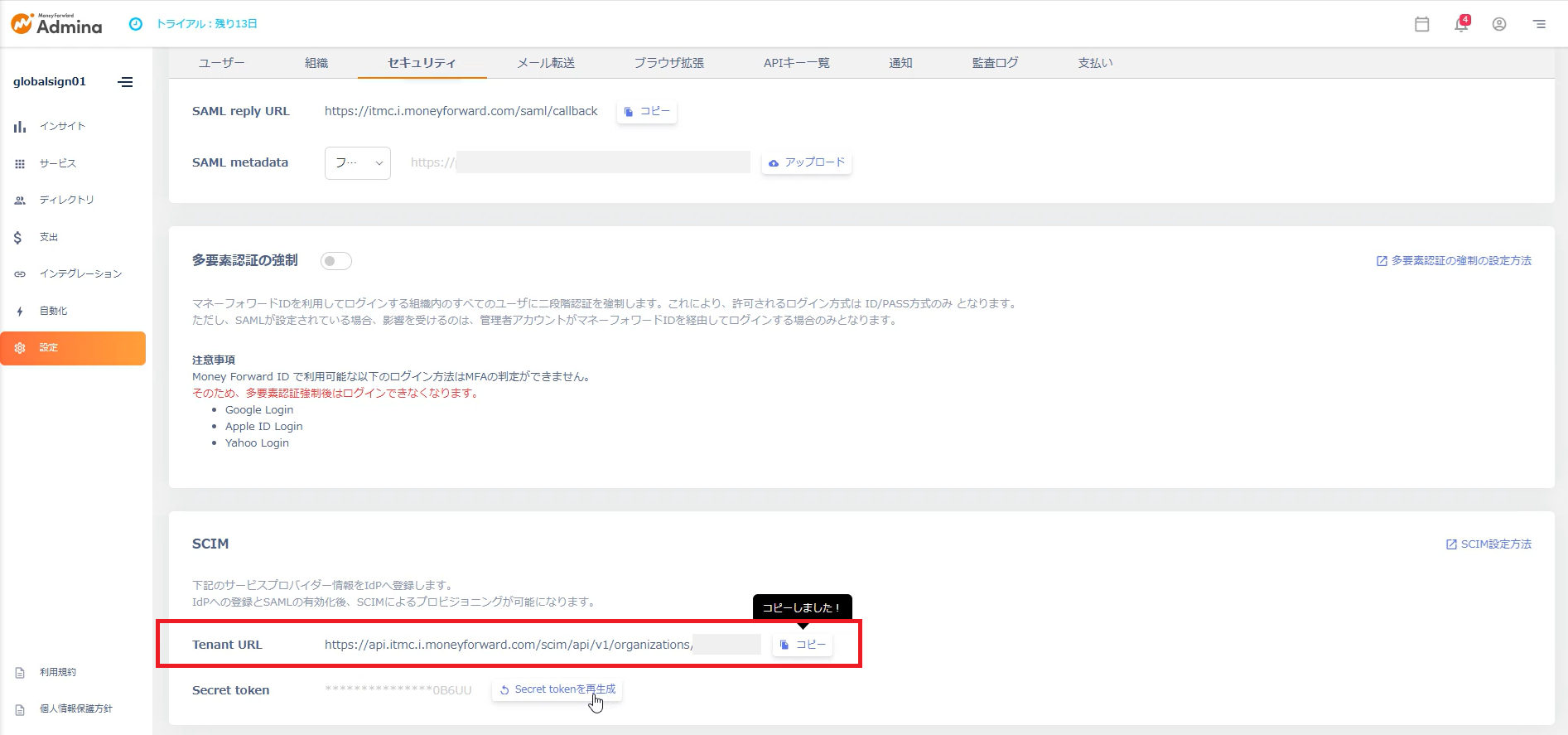Switch to the 通知 tab
This screenshot has height=735, width=1568.
(900, 63)
